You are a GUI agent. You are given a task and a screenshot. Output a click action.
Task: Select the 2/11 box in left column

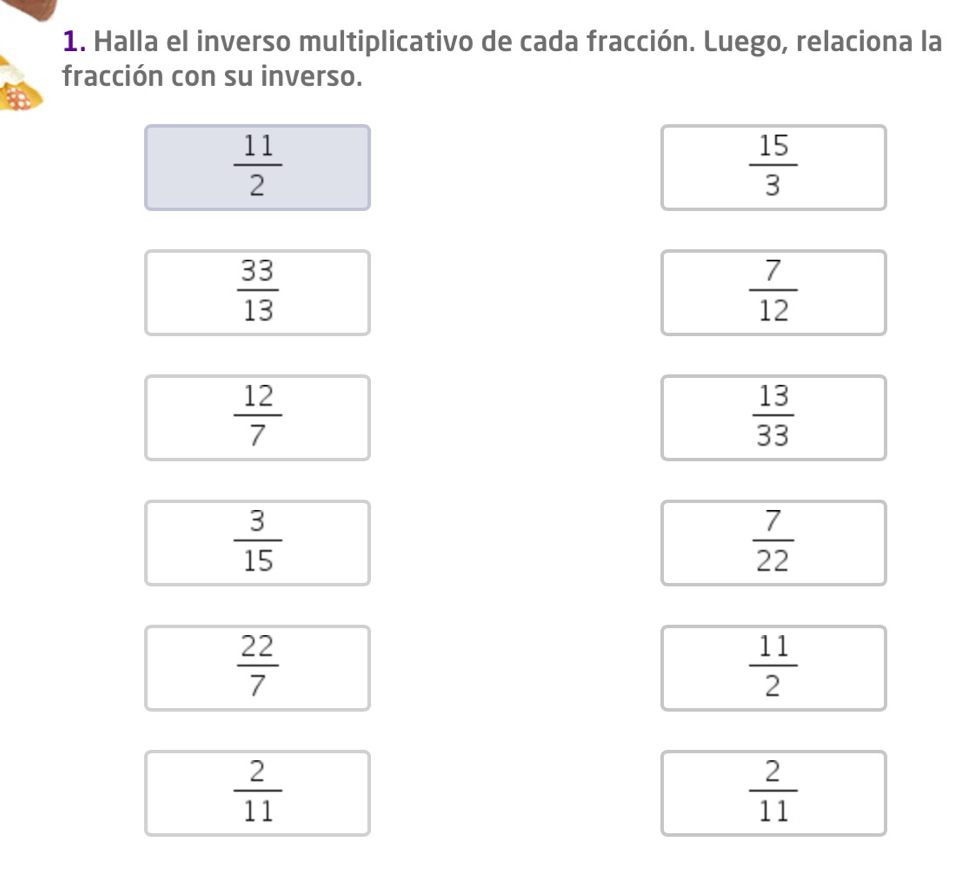coord(257,793)
